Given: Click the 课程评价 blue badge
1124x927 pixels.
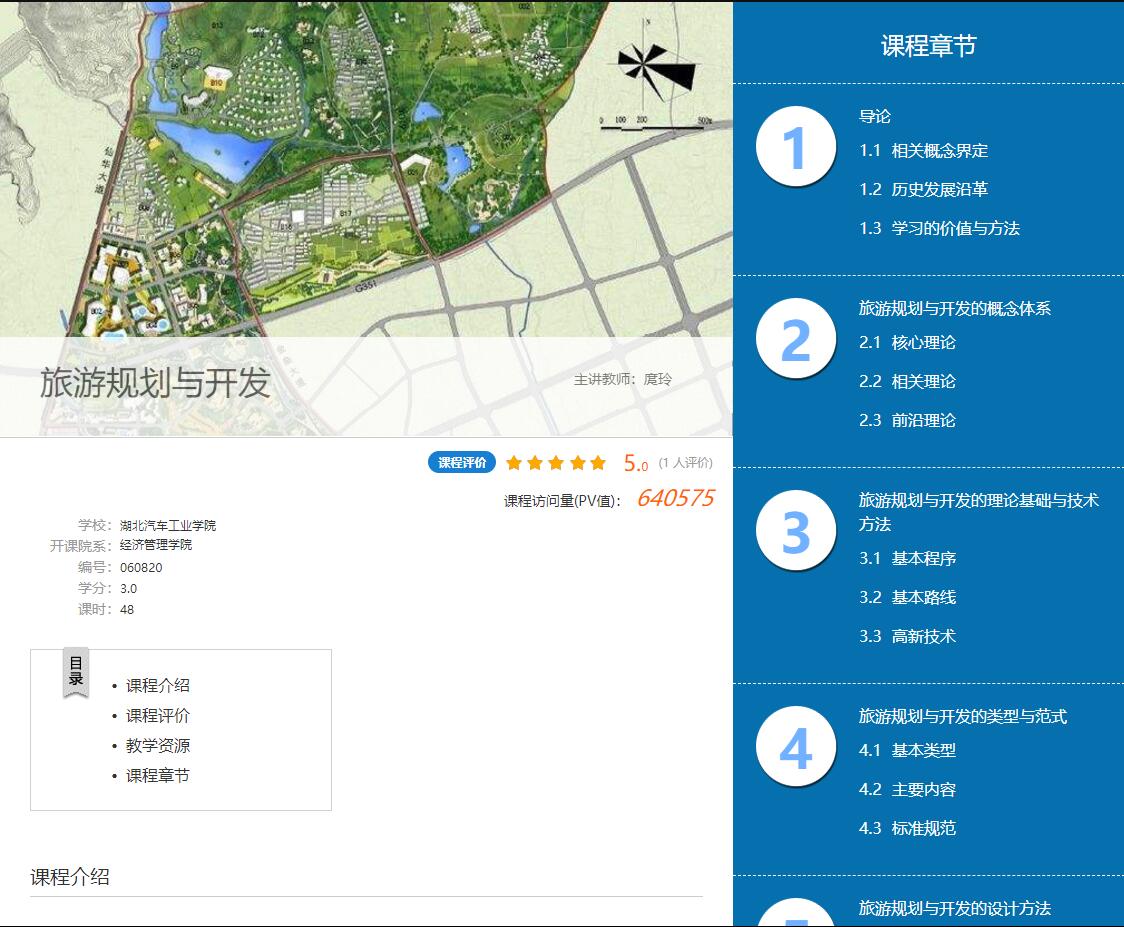Looking at the screenshot, I should (462, 463).
